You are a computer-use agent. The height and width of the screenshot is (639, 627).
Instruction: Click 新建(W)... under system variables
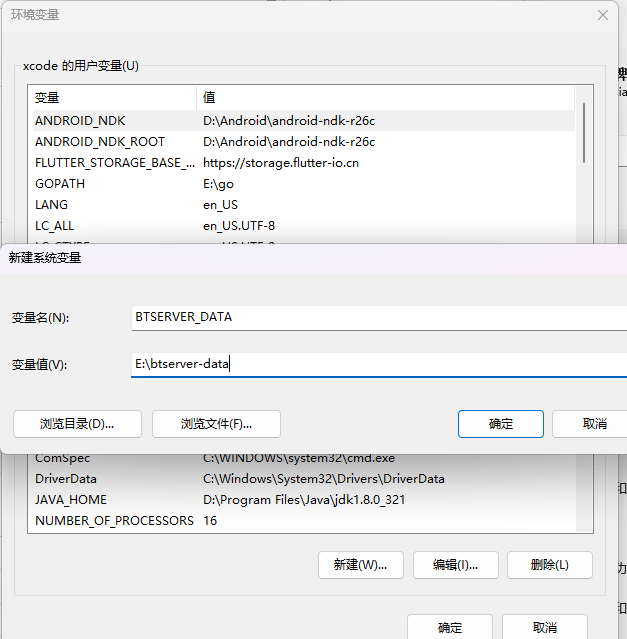click(x=361, y=565)
